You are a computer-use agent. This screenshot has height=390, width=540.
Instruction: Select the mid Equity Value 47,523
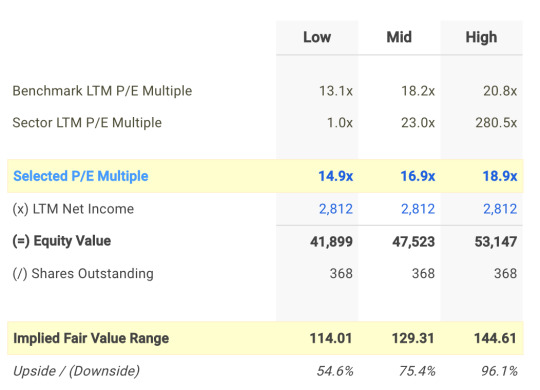[414, 242]
